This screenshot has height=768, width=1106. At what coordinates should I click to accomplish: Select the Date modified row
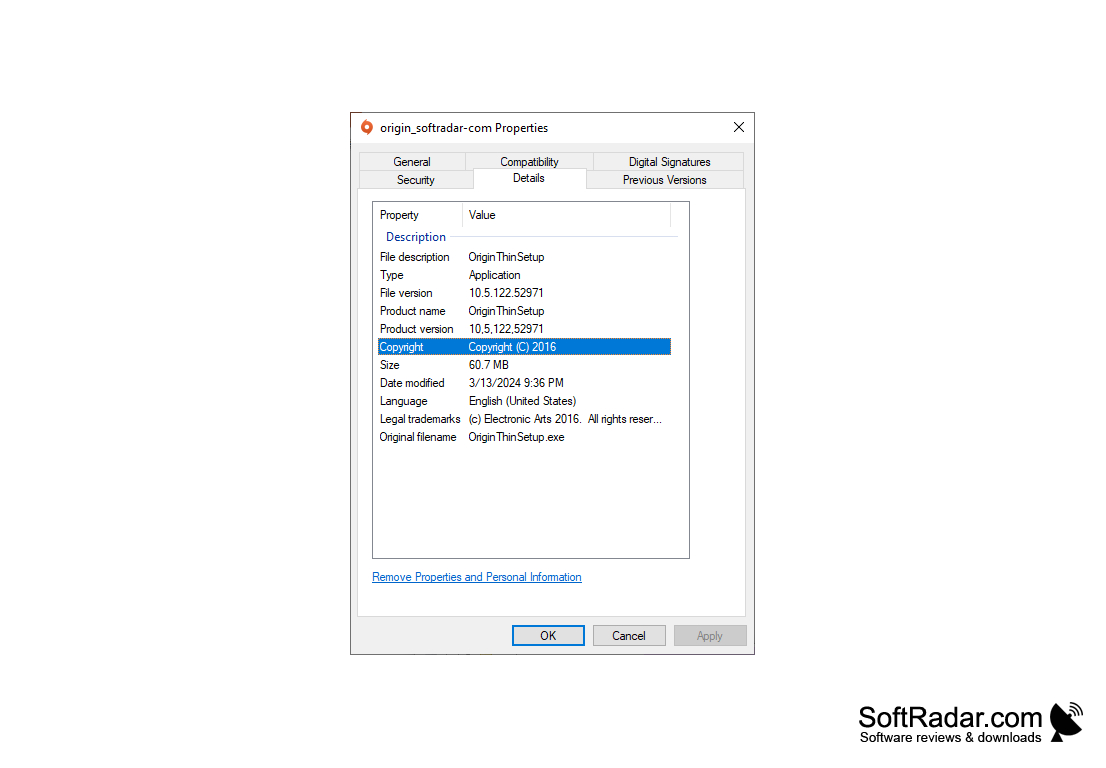click(x=524, y=383)
